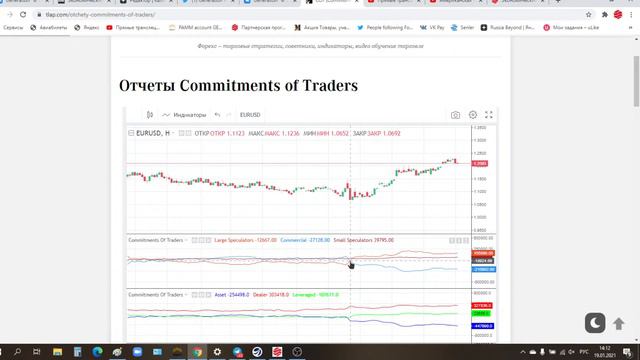Switch to Chrome on taskbar
The image size is (640, 360).
click(x=197, y=352)
